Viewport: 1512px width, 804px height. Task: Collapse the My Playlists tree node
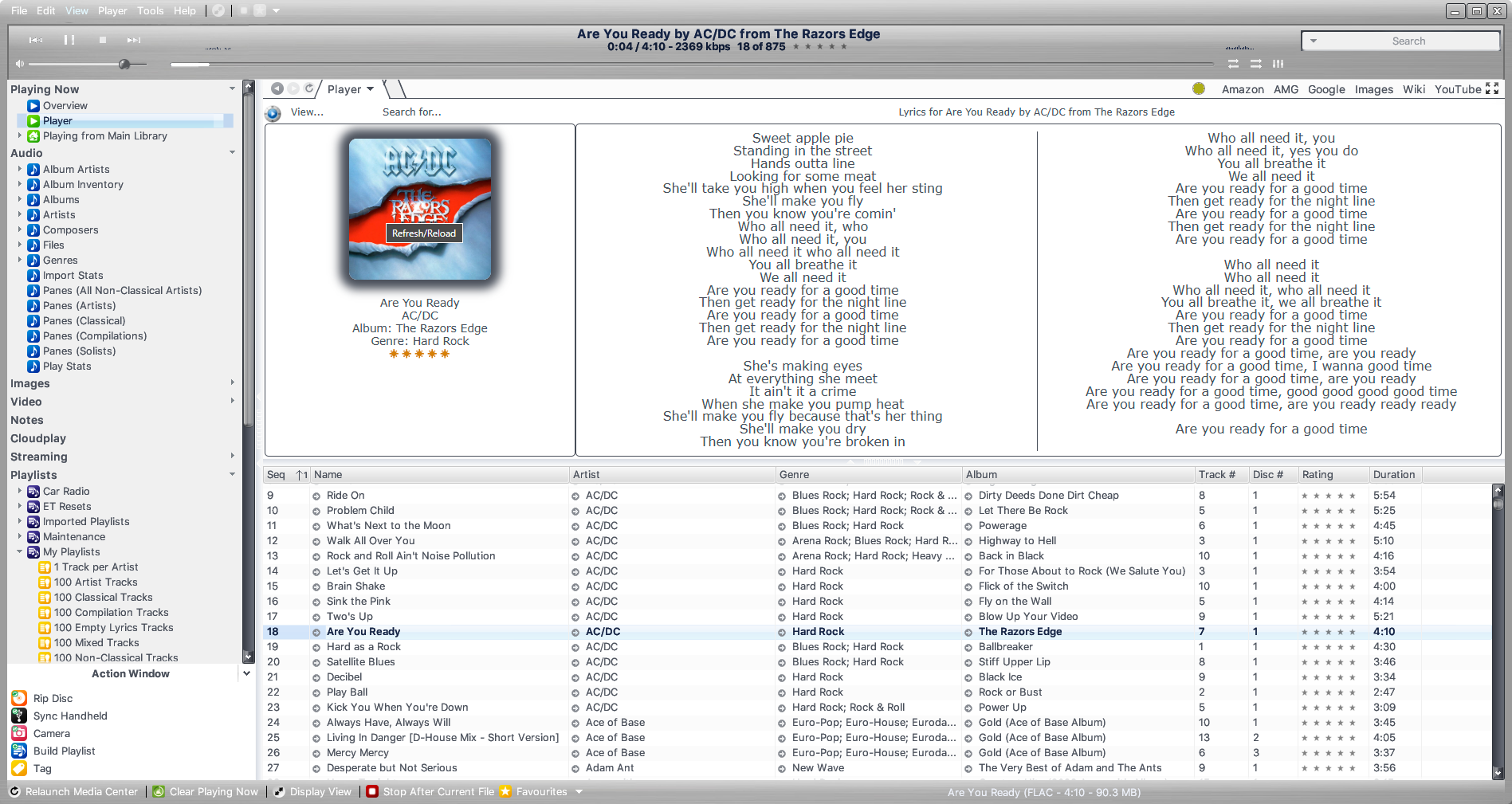pyautogui.click(x=20, y=551)
